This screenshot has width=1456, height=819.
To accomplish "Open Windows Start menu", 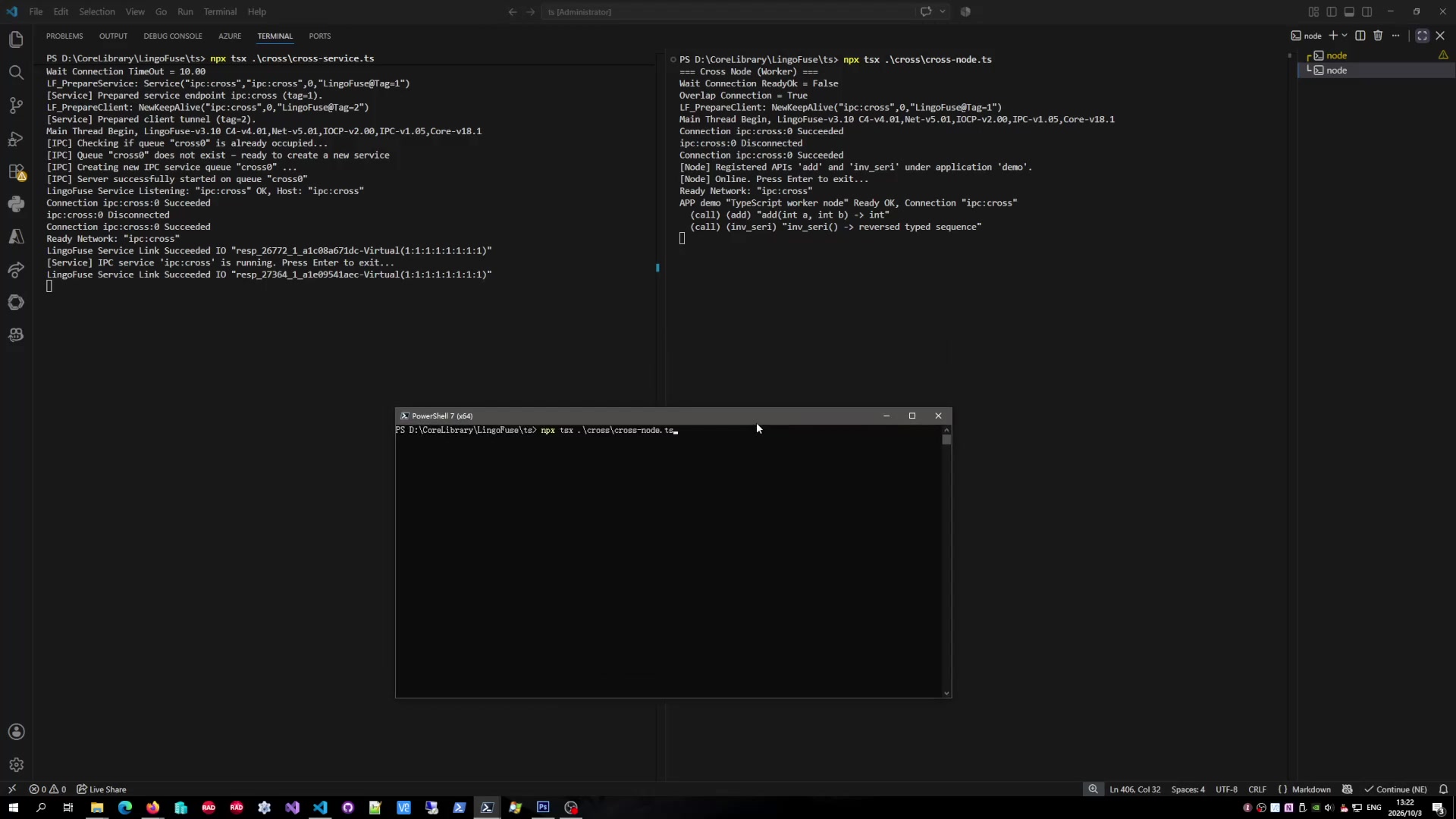I will click(13, 808).
